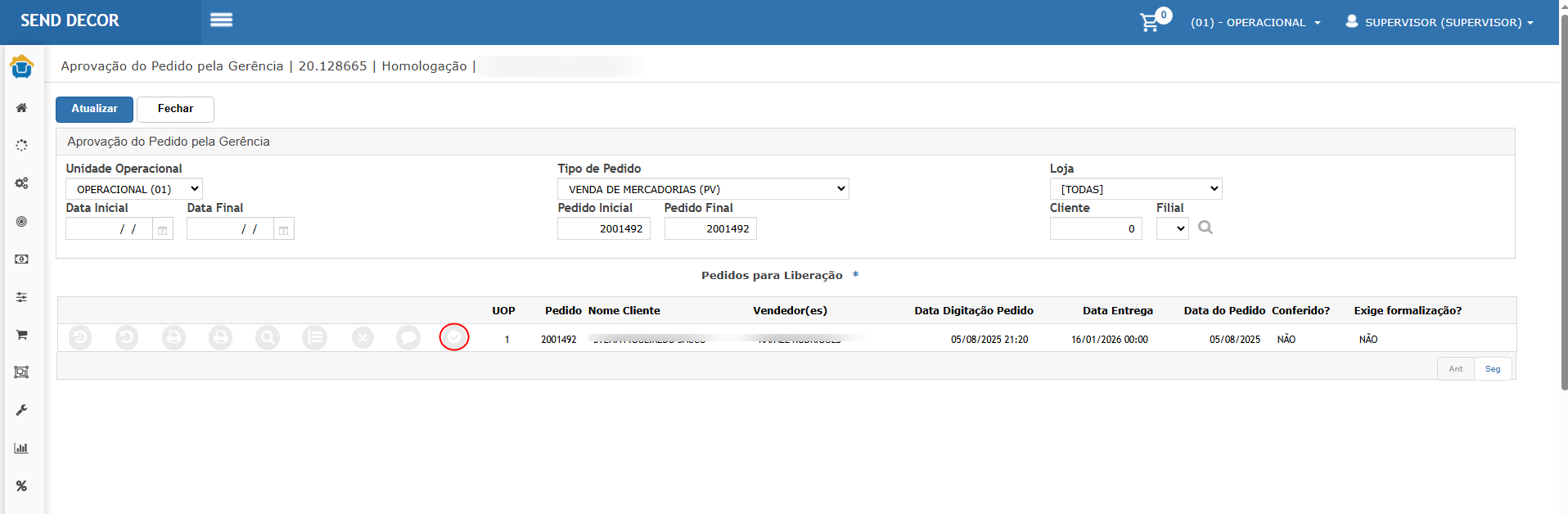This screenshot has height=514, width=1568.
Task: Click the history clock icon in order row
Action: tap(80, 337)
